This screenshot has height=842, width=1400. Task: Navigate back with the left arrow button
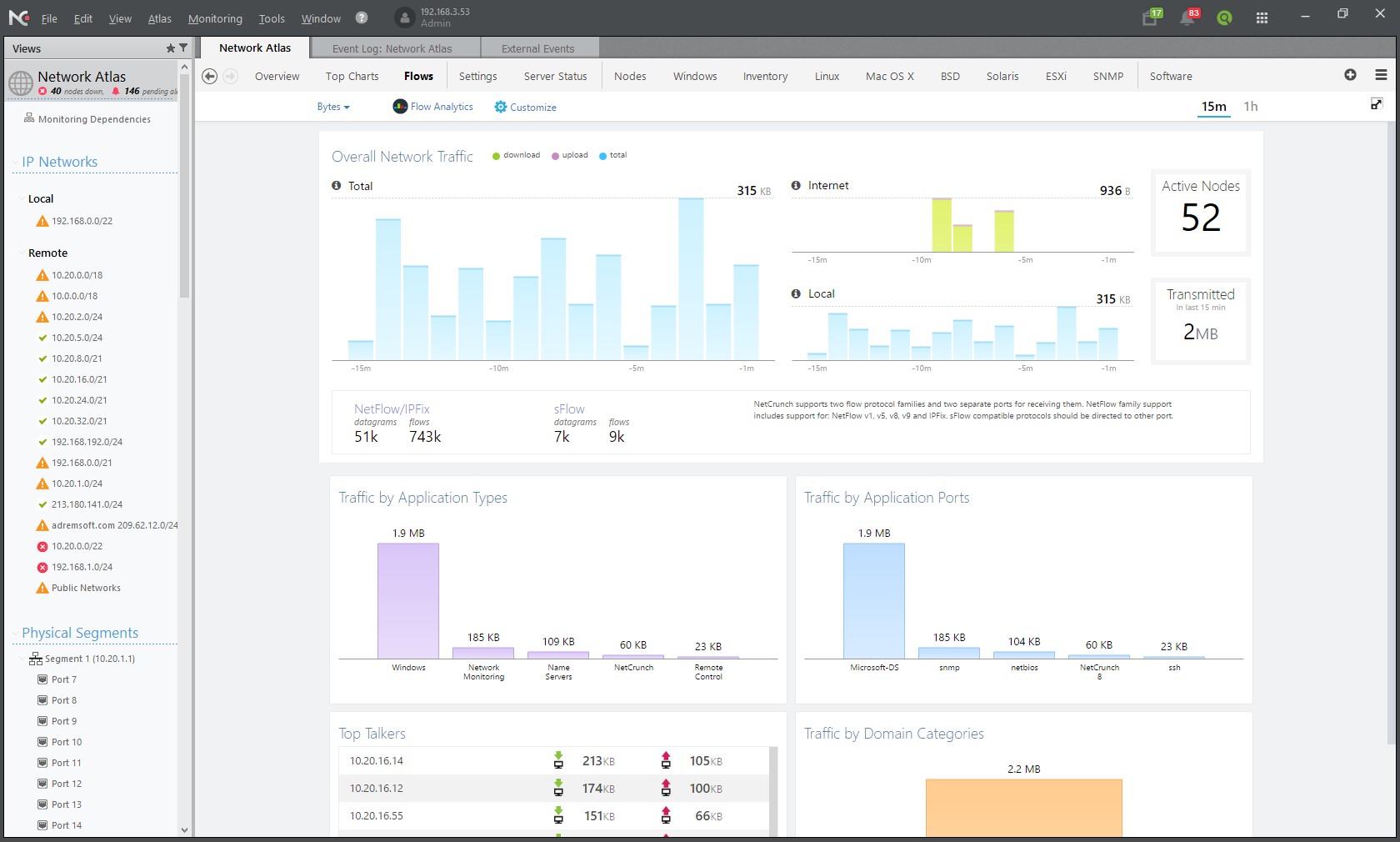(210, 76)
